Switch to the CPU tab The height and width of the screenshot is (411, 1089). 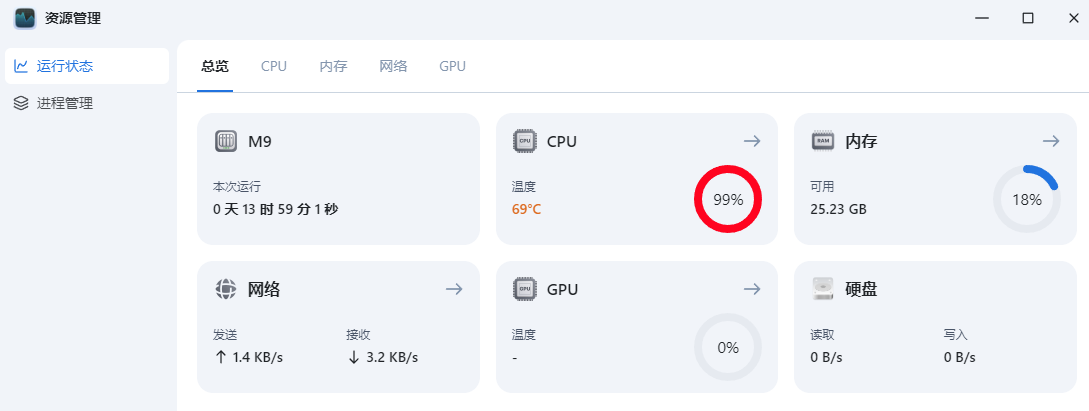[274, 66]
